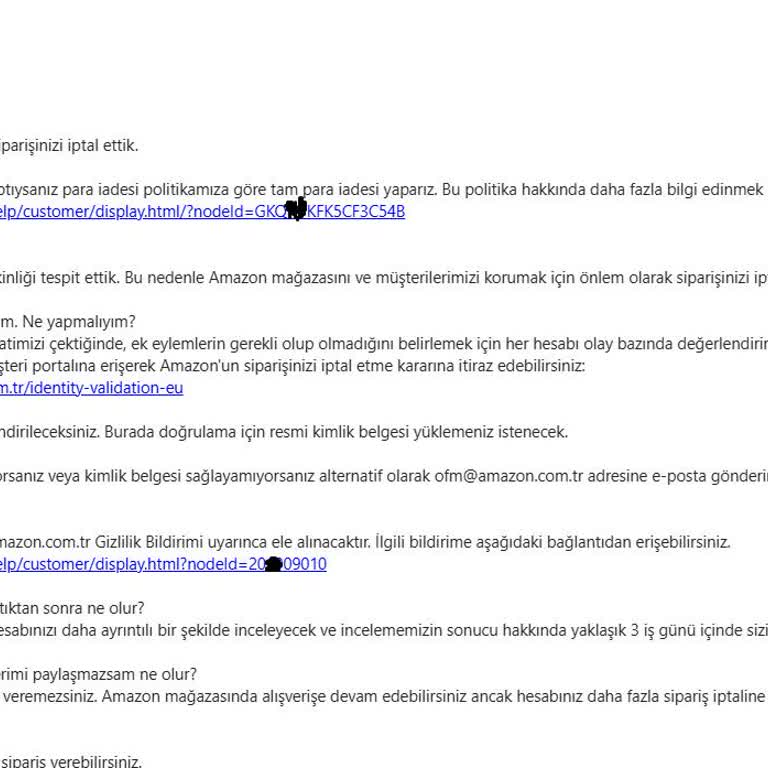Click the line ending 'Ne yapmalıyım?'
The width and height of the screenshot is (768, 768).
tap(68, 322)
